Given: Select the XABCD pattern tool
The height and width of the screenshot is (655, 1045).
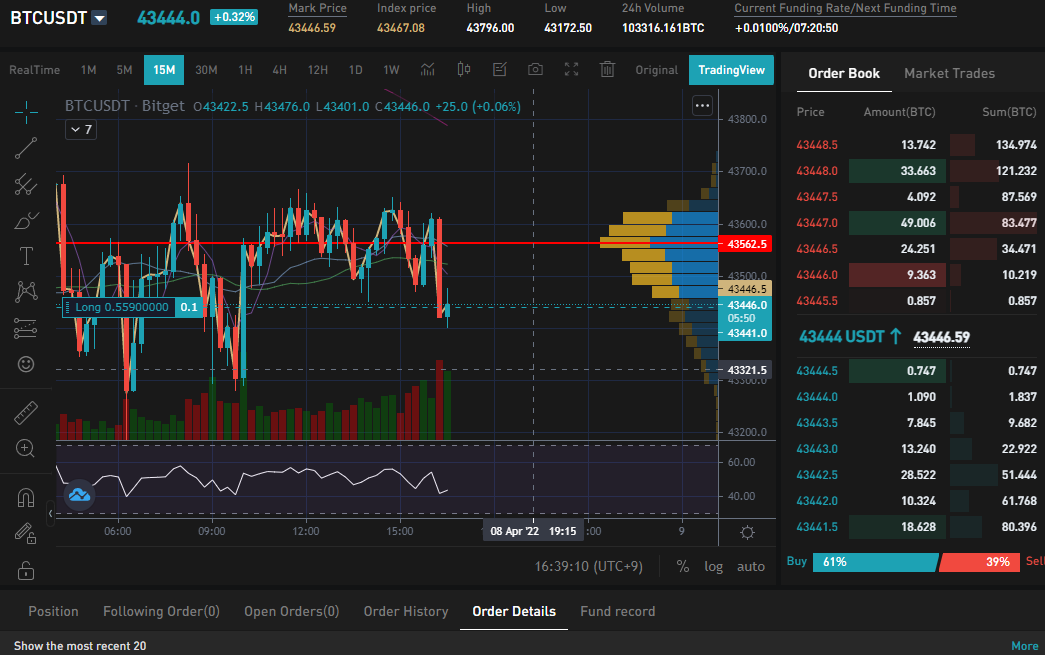Looking at the screenshot, I should [x=26, y=291].
